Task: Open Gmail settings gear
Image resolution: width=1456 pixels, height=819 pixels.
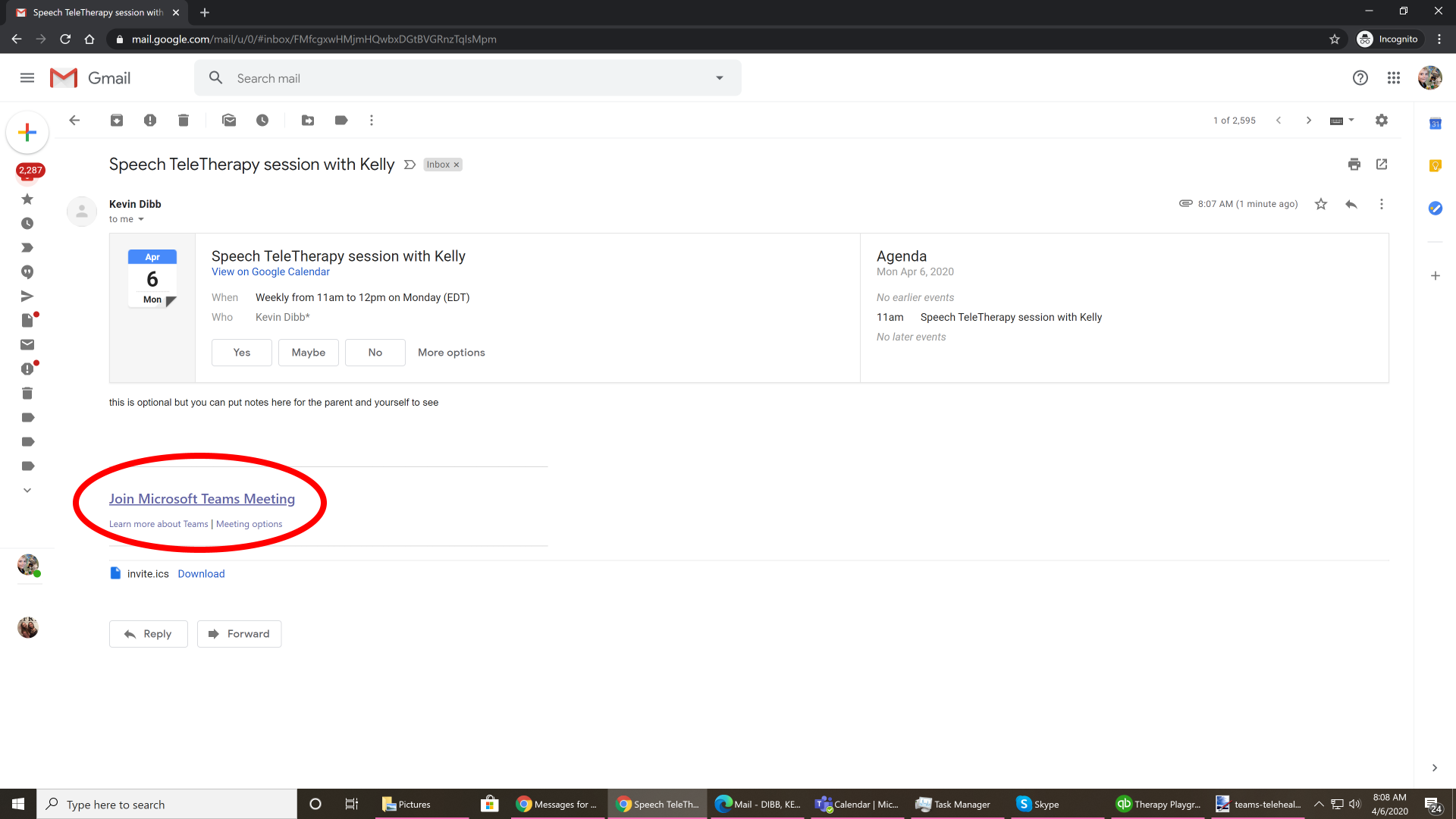Action: pyautogui.click(x=1382, y=120)
